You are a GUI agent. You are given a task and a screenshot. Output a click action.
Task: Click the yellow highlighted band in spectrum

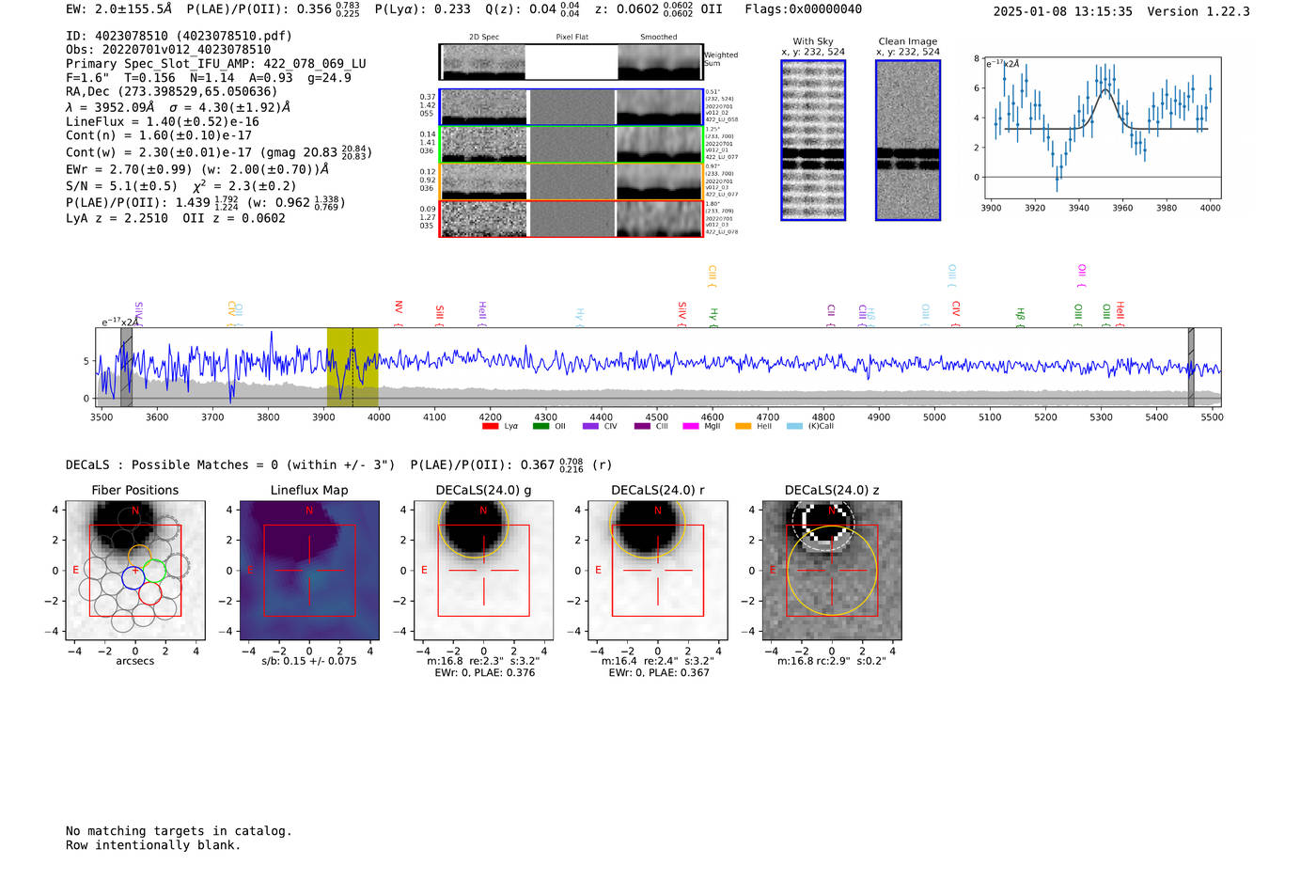352,368
